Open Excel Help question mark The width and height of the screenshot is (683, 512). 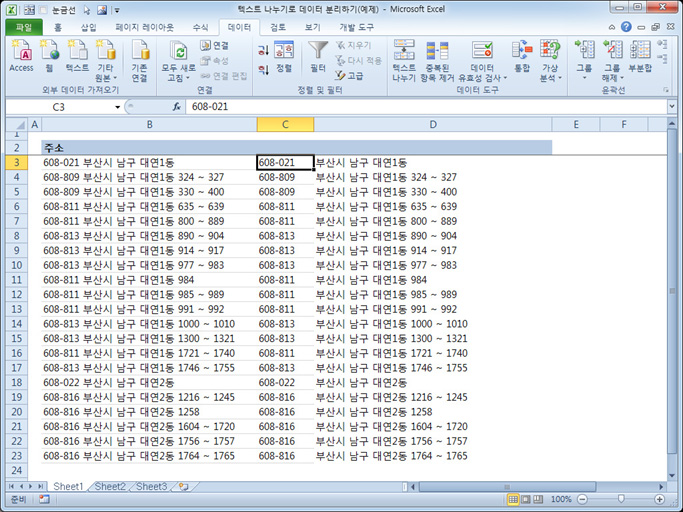click(x=626, y=27)
